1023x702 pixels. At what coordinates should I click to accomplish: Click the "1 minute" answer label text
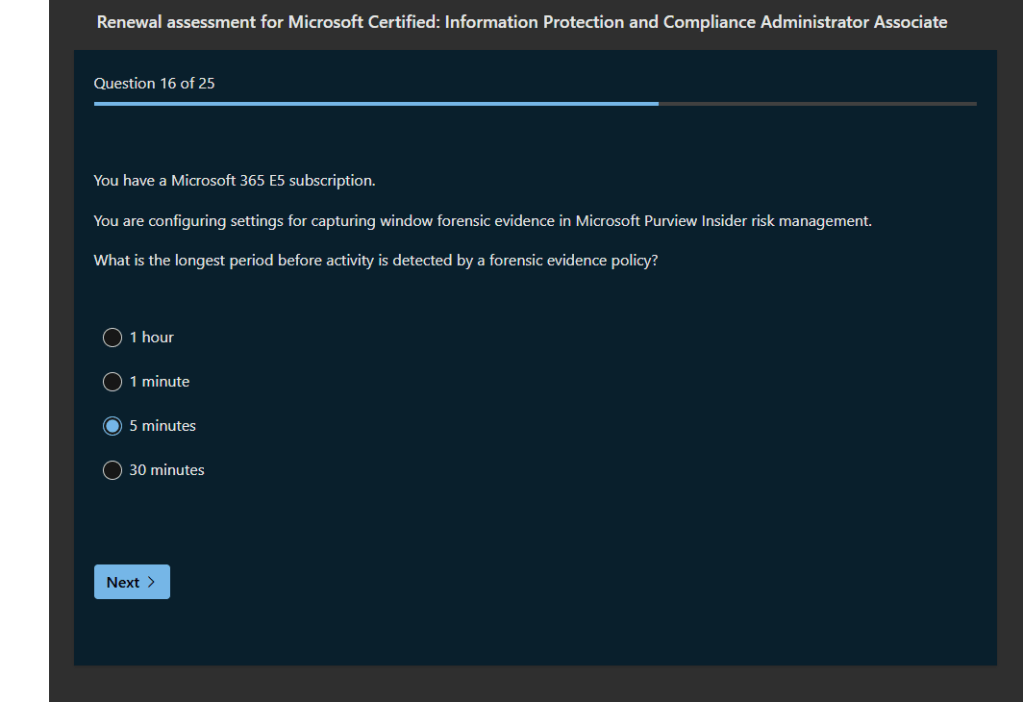point(159,382)
